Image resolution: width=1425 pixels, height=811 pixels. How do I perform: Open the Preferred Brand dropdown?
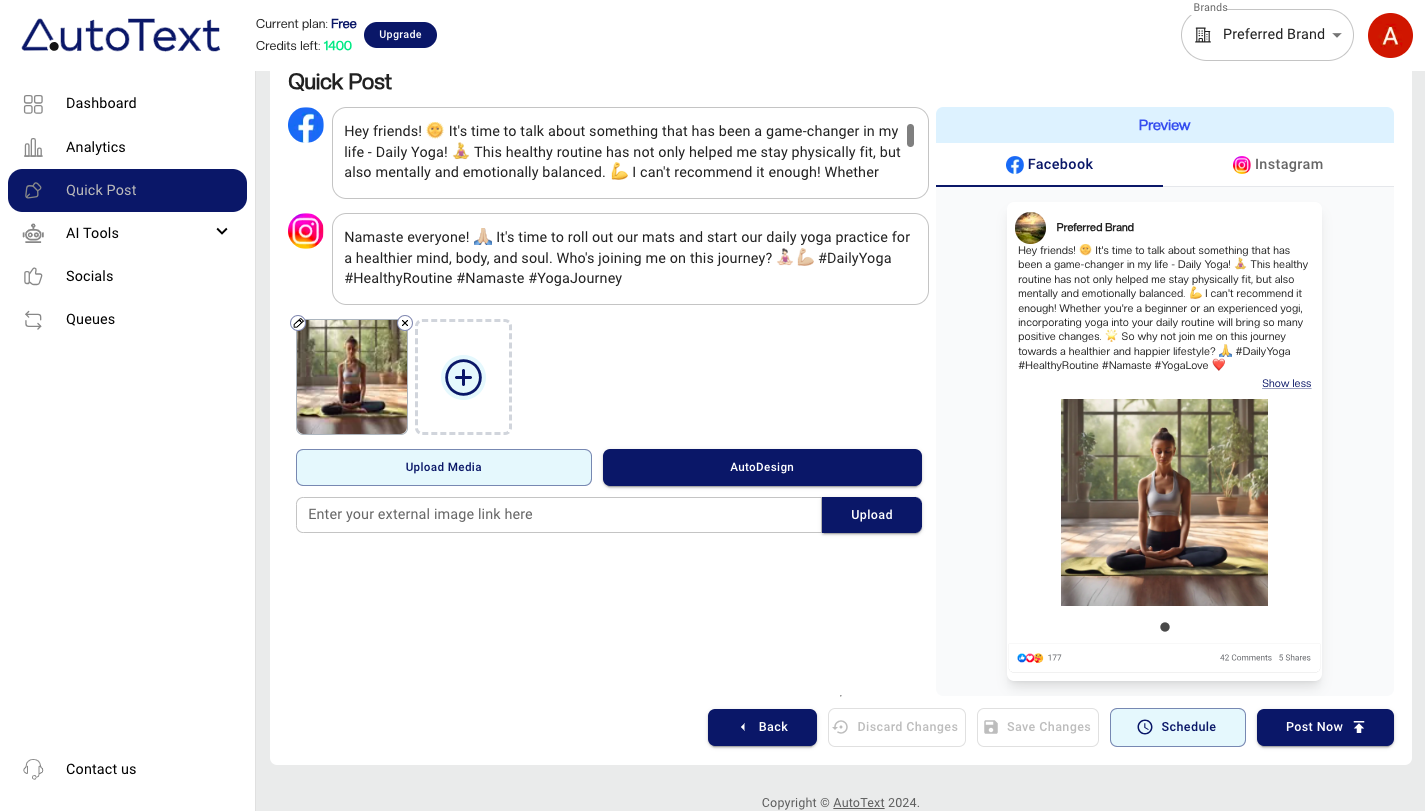click(1267, 35)
